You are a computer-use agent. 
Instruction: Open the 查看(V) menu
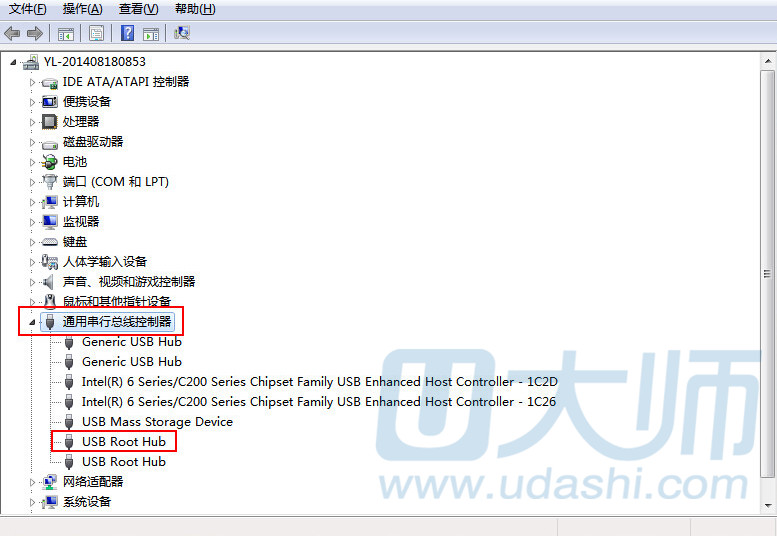[x=139, y=9]
